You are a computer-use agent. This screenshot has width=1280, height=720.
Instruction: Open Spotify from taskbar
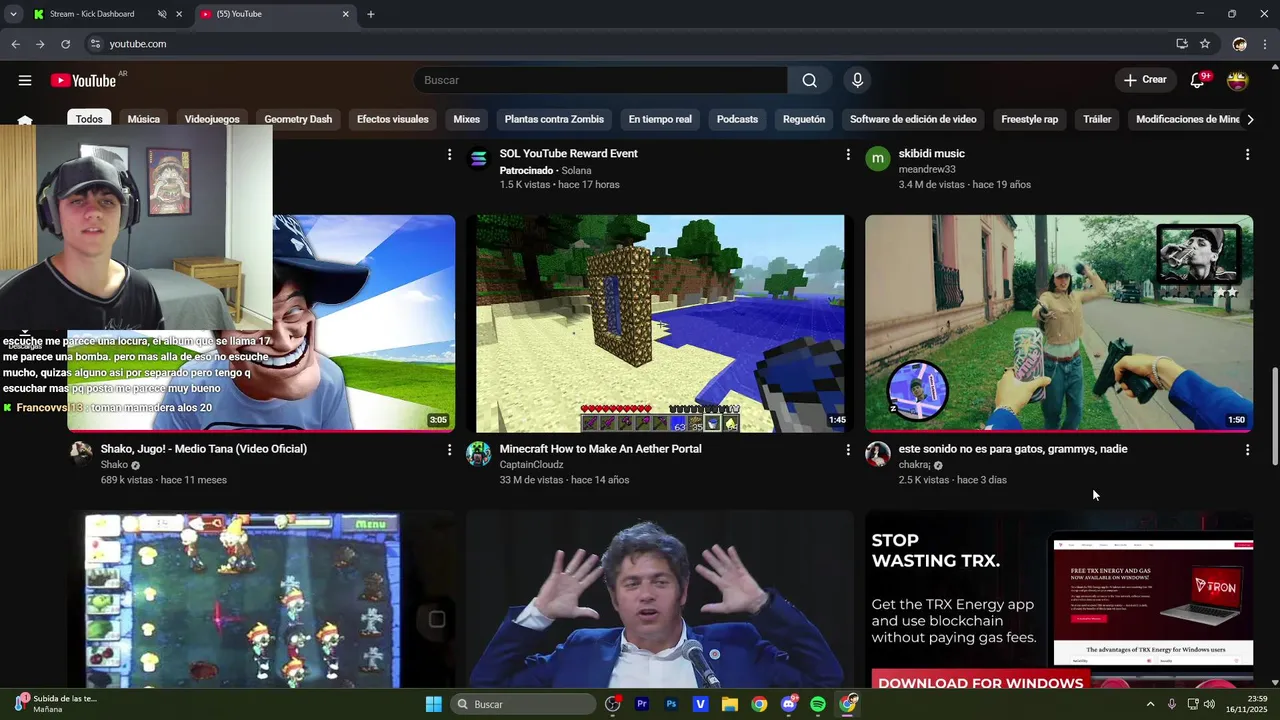818,704
